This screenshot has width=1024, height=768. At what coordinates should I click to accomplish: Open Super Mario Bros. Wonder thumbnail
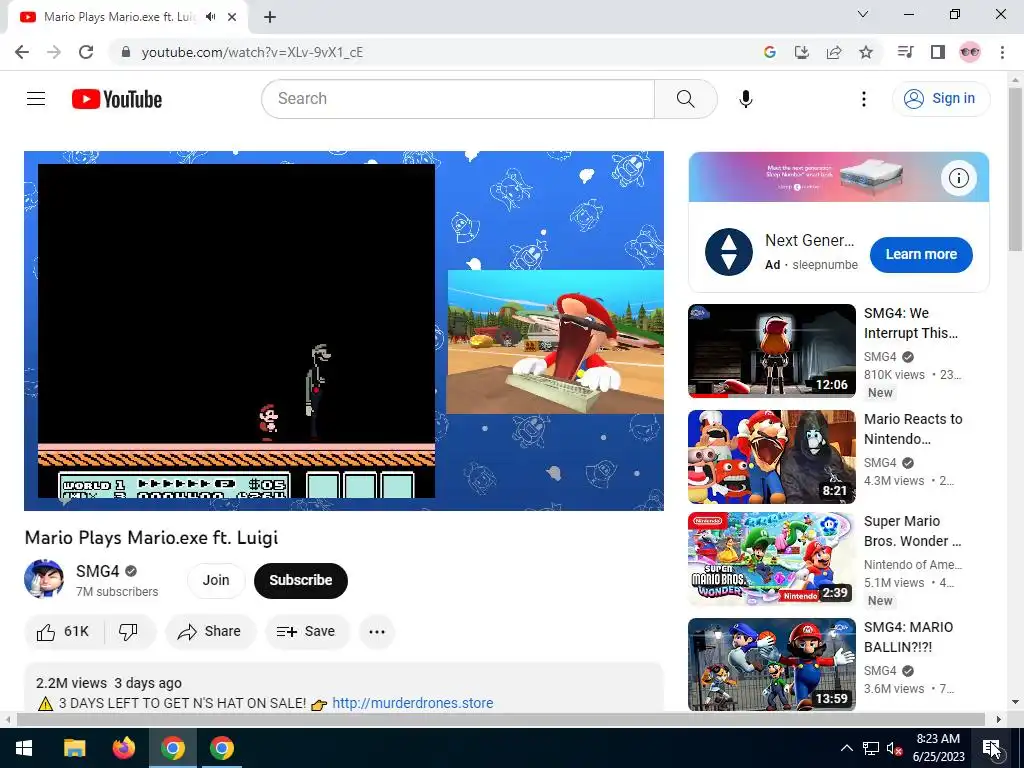772,559
